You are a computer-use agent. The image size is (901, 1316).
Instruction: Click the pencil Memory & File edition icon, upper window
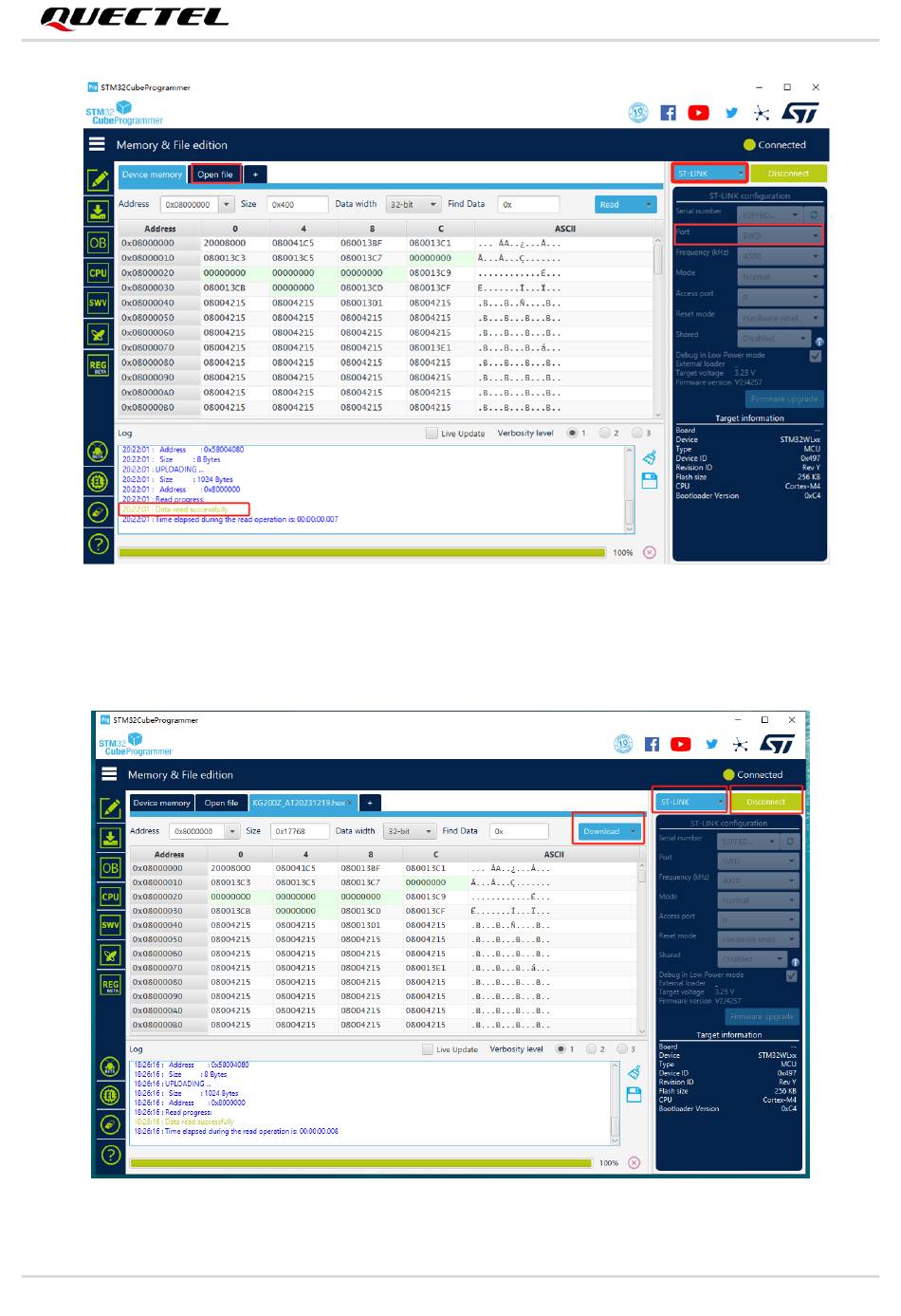pos(98,179)
